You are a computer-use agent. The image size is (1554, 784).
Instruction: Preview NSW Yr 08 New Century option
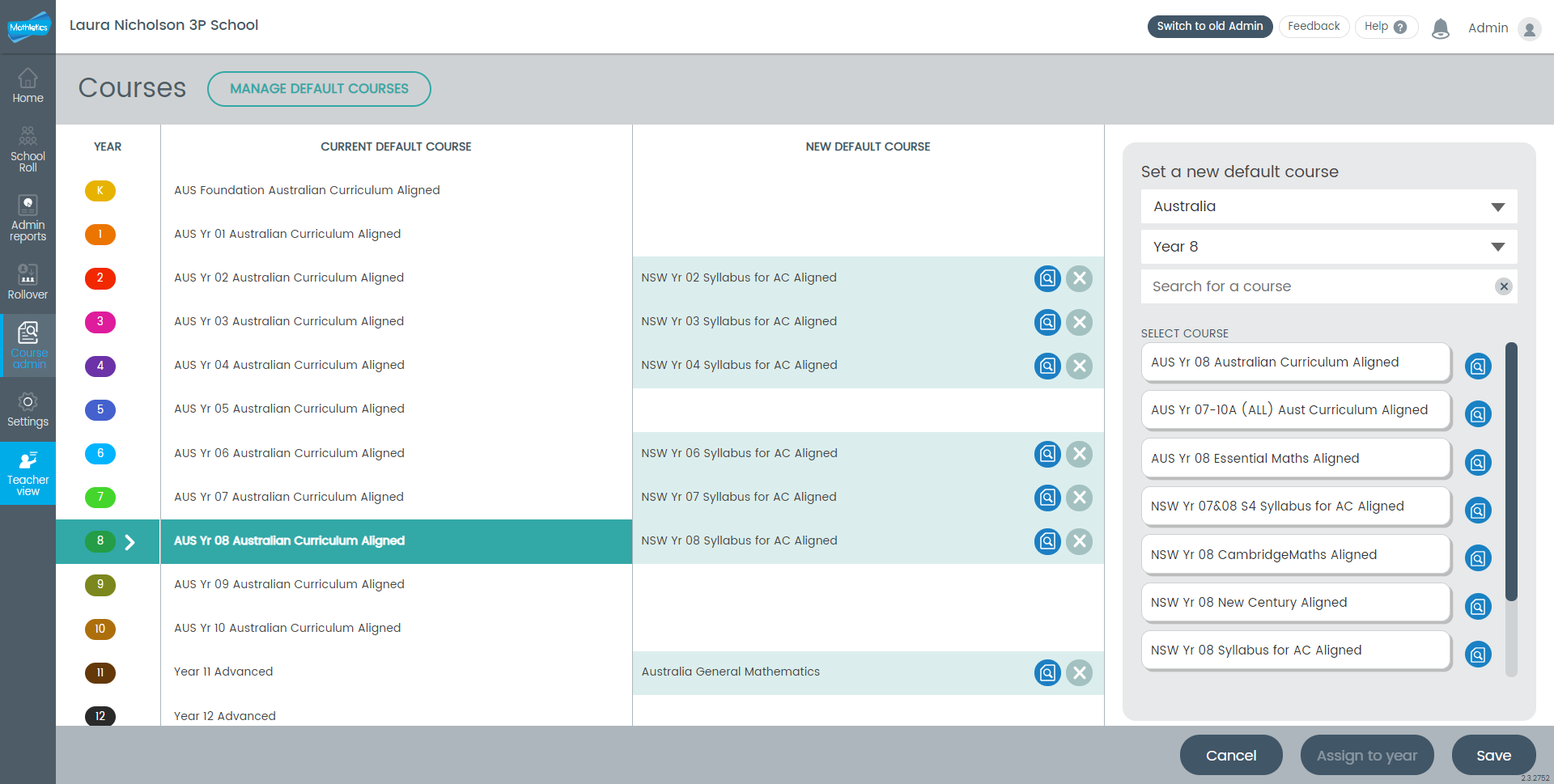point(1478,606)
